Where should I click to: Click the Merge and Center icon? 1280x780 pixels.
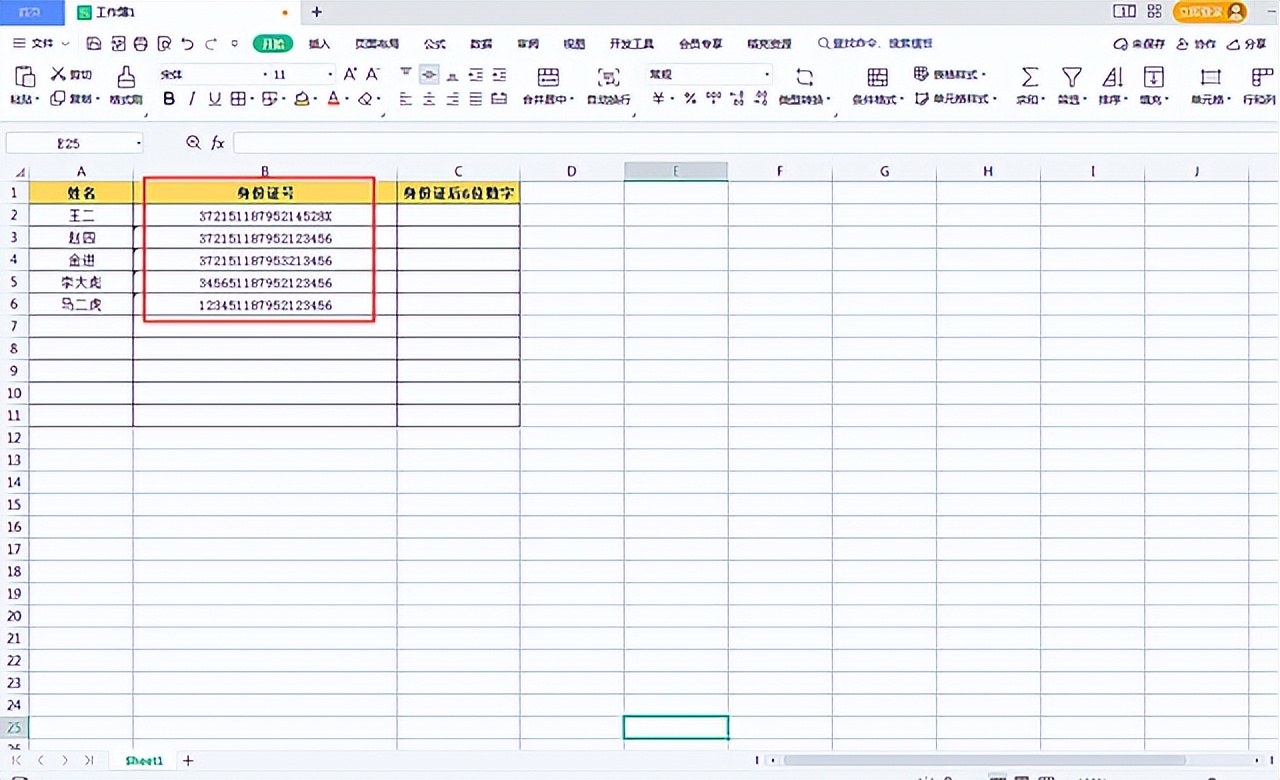pyautogui.click(x=548, y=77)
